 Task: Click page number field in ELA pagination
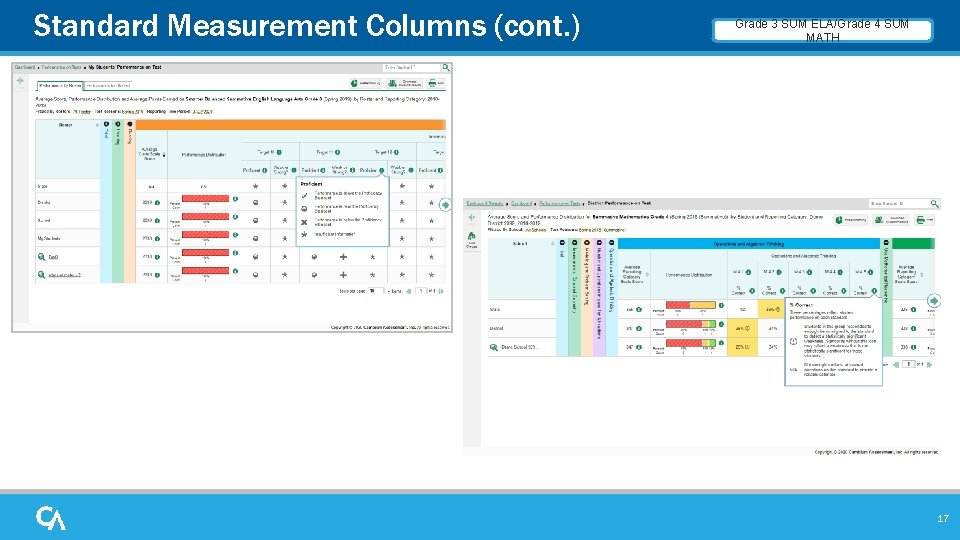pyautogui.click(x=421, y=291)
